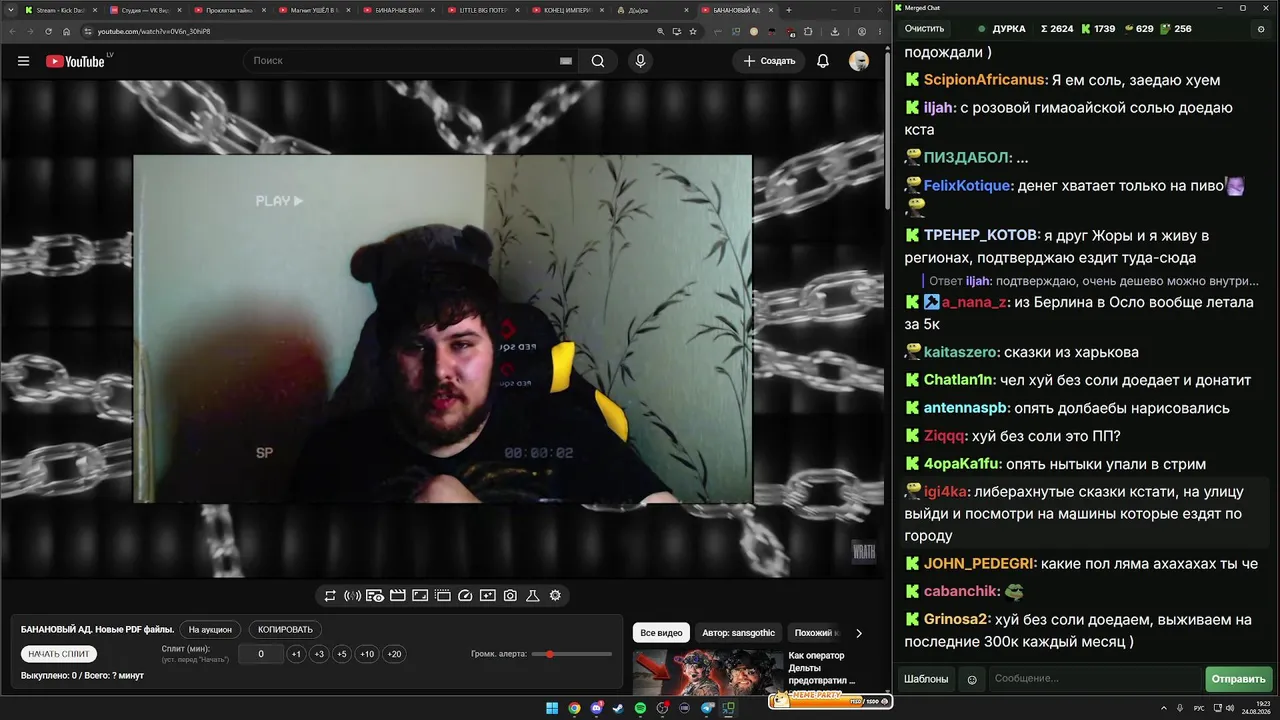Adjust the Громк. алерта volume slider
Image resolution: width=1280 pixels, height=720 pixels.
tap(572, 654)
